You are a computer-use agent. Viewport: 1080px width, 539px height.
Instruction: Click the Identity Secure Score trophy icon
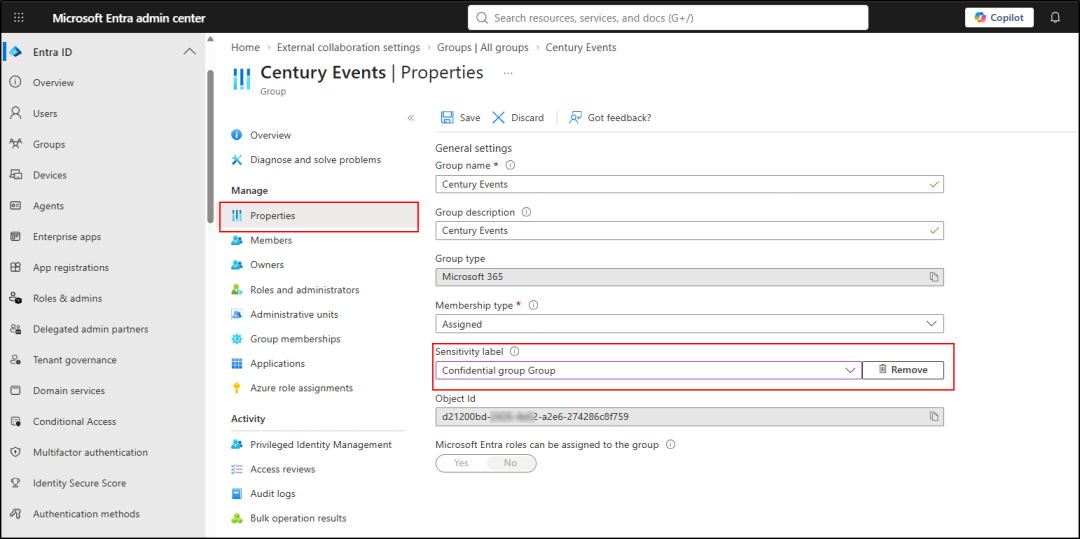pos(15,483)
